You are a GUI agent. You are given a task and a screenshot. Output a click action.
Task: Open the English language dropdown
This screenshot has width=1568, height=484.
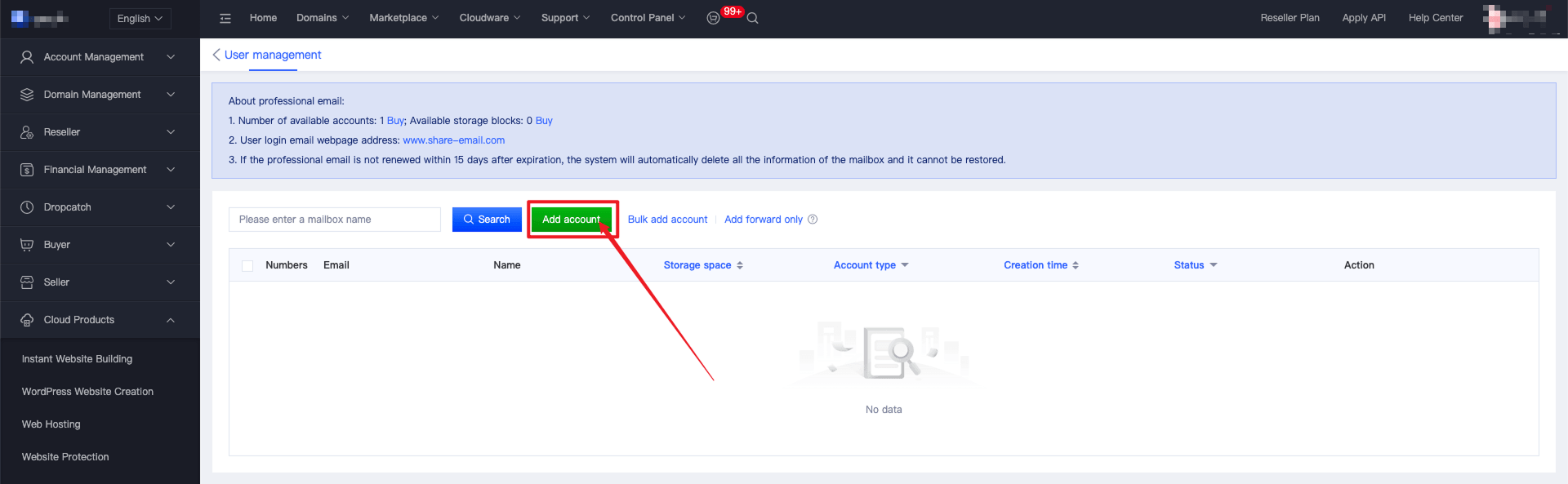pyautogui.click(x=140, y=18)
